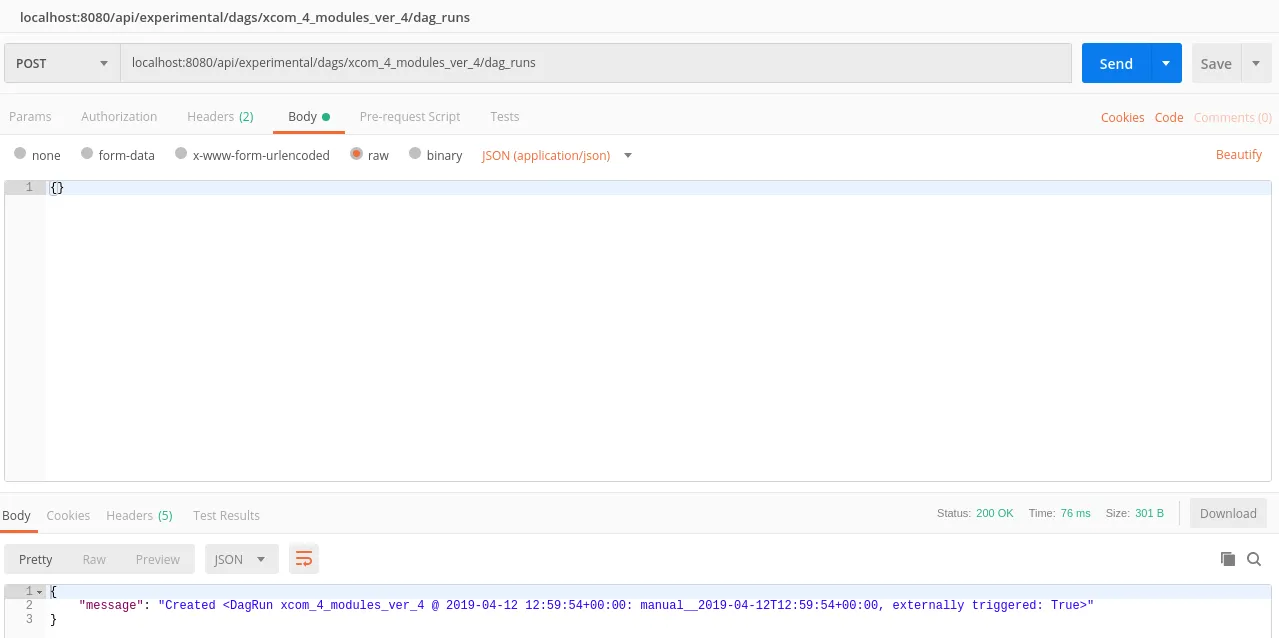Click the Status 200 OK value
The height and width of the screenshot is (638, 1279).
[994, 513]
